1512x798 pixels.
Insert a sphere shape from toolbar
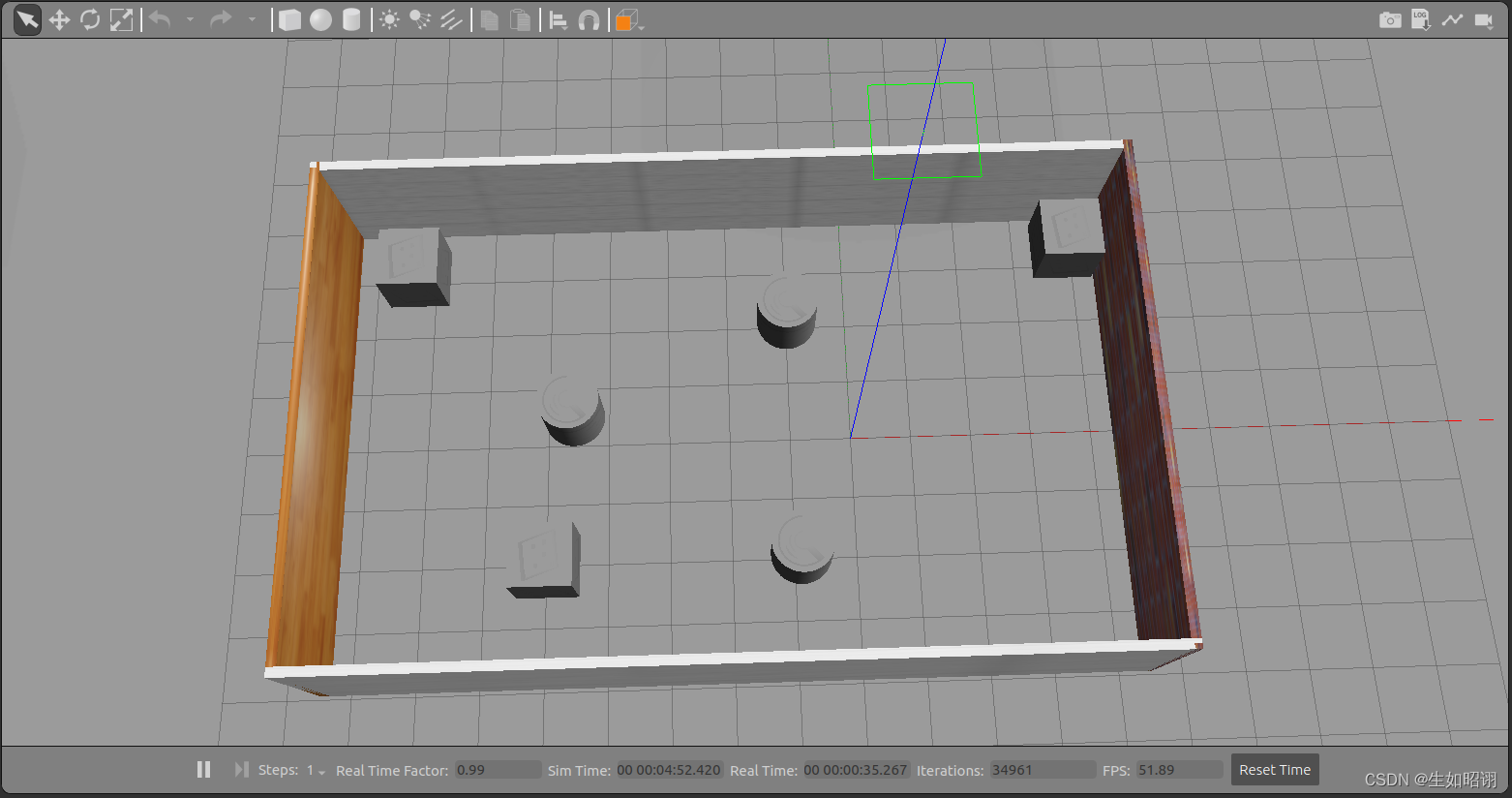pyautogui.click(x=320, y=19)
